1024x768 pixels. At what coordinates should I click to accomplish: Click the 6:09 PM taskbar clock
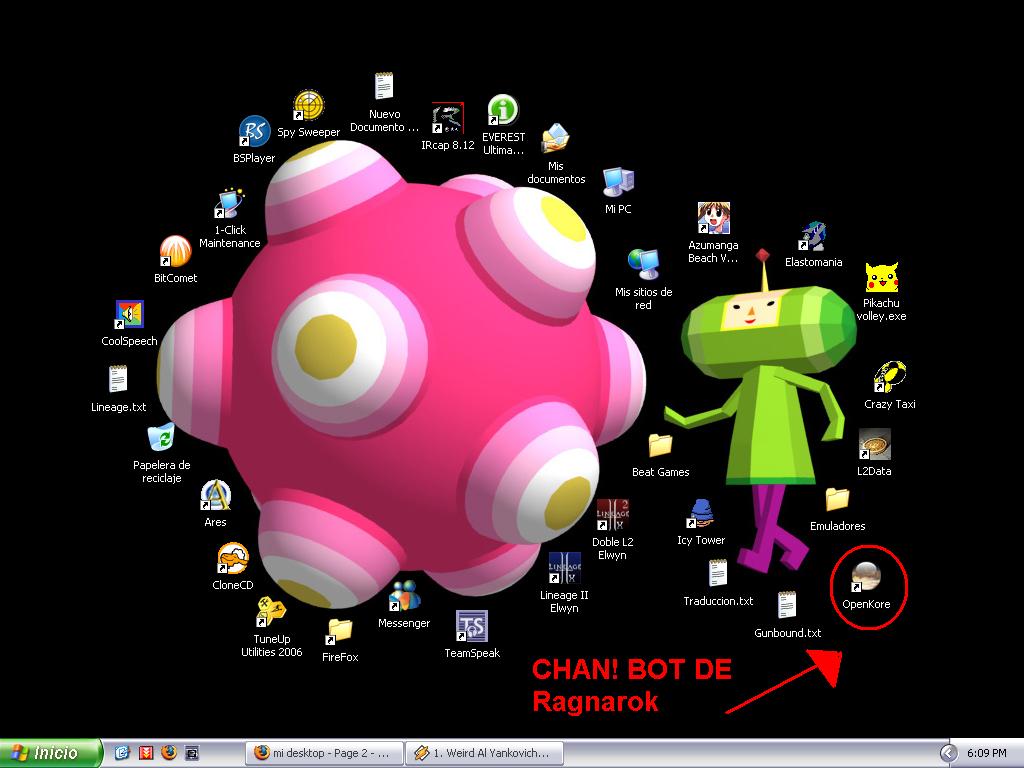click(987, 754)
